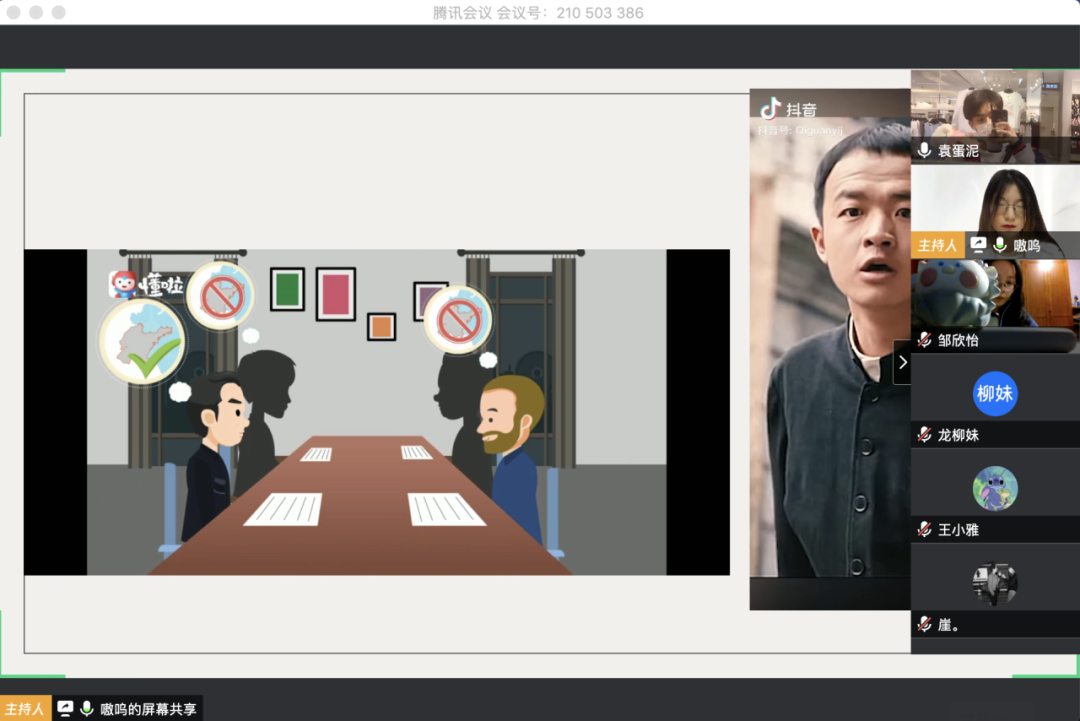Select 嗷呜's host video thumbnail
1080x721 pixels.
click(x=994, y=200)
